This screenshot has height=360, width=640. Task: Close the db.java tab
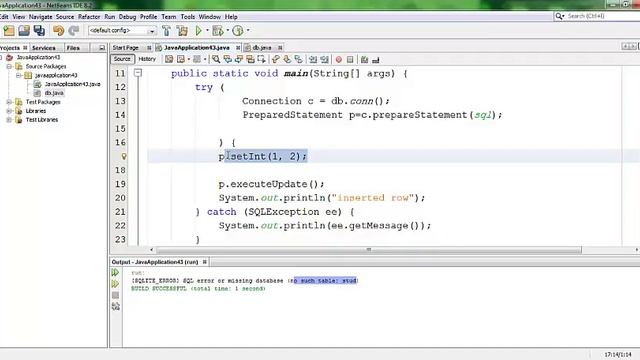[x=280, y=48]
